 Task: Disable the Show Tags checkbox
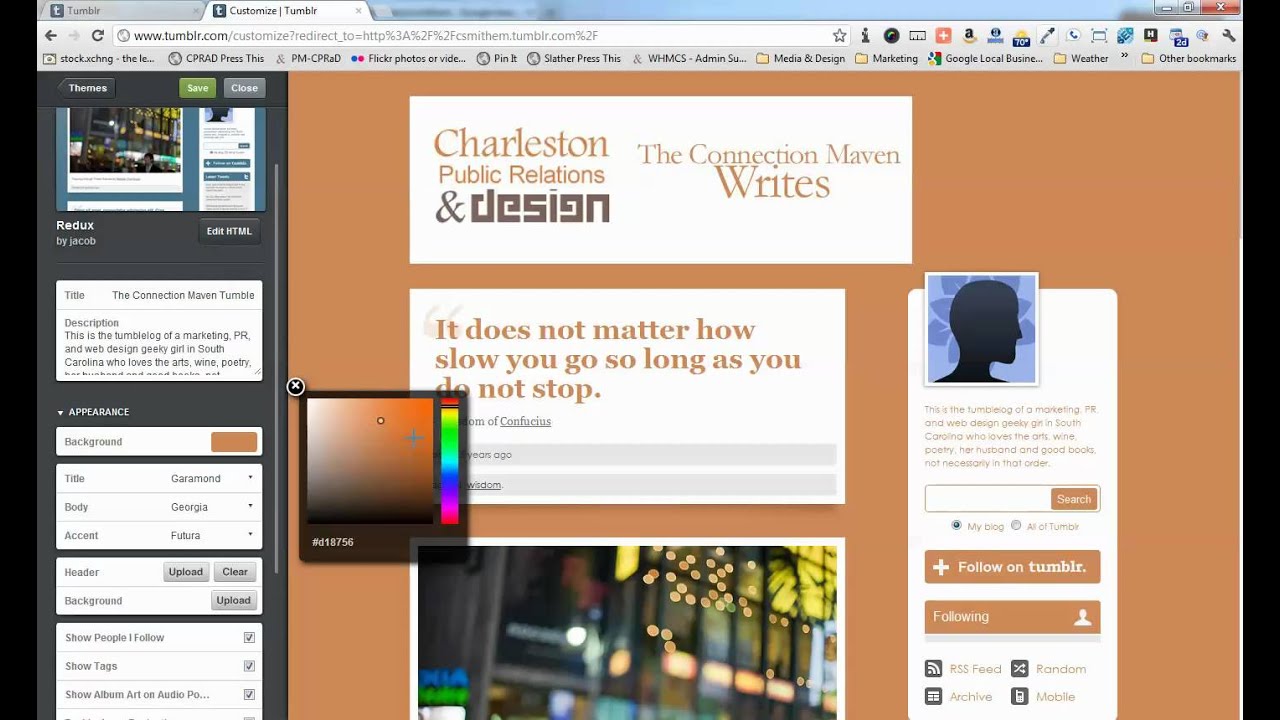pos(249,665)
